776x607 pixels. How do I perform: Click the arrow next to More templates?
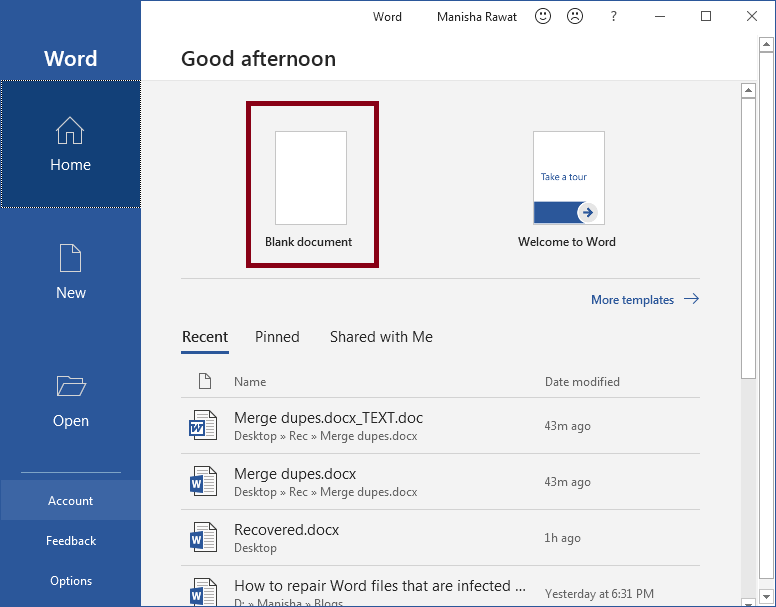point(691,299)
